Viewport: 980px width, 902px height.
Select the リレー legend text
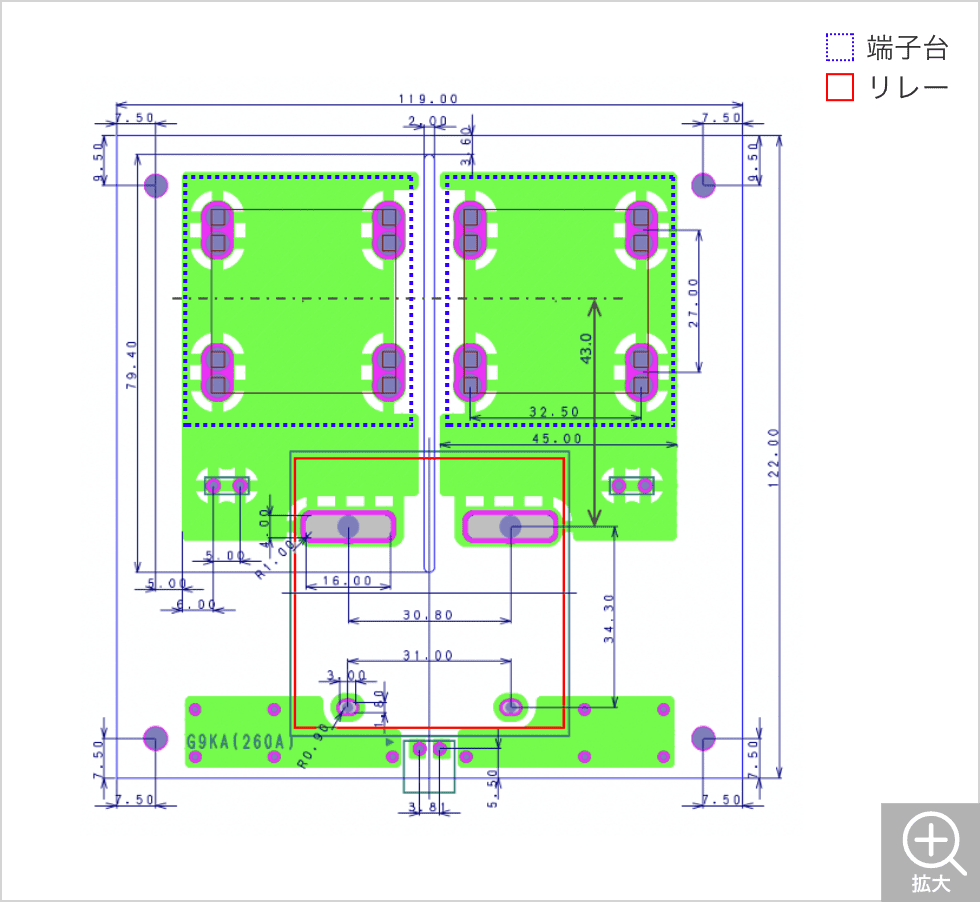tap(907, 88)
